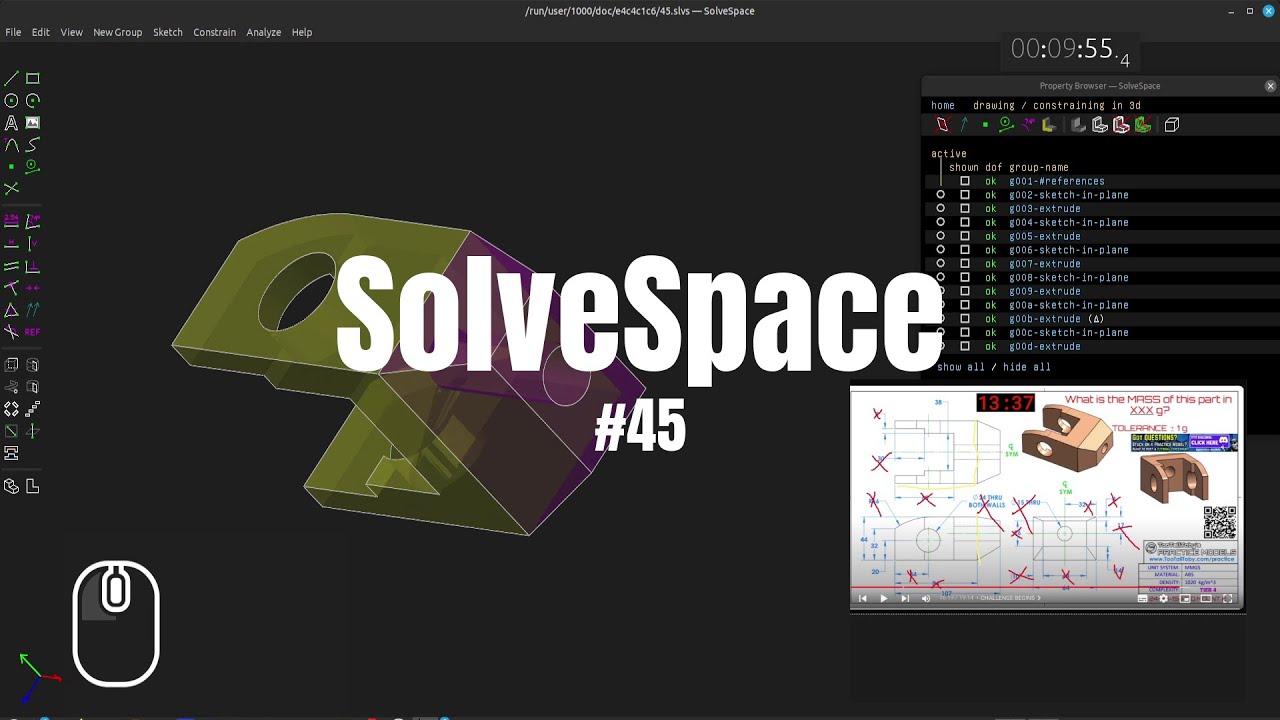The image size is (1280, 720).
Task: Apply distance or diameter constraint
Action: [x=11, y=222]
